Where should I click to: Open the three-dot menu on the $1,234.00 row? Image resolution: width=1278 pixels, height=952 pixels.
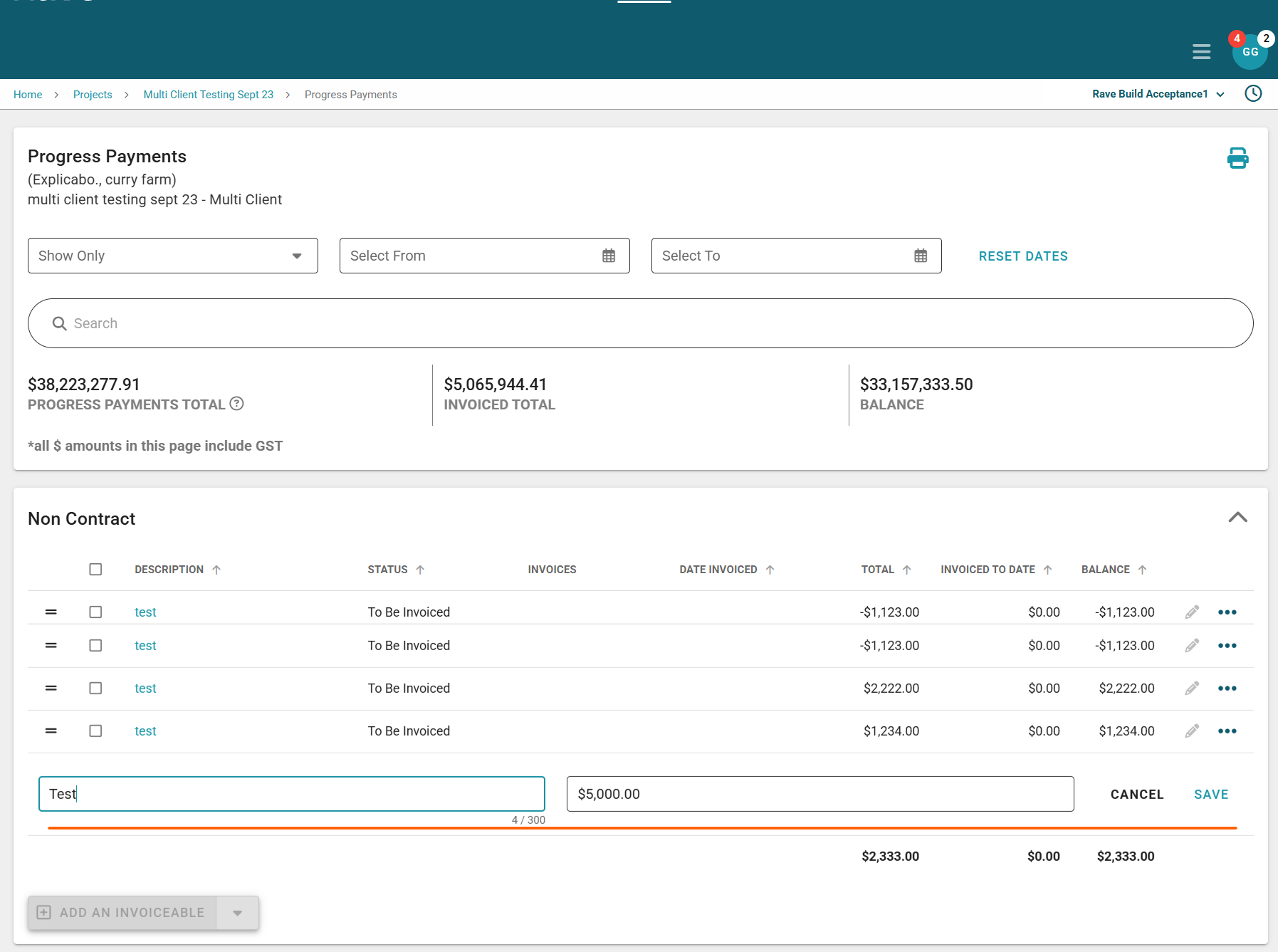pos(1227,731)
